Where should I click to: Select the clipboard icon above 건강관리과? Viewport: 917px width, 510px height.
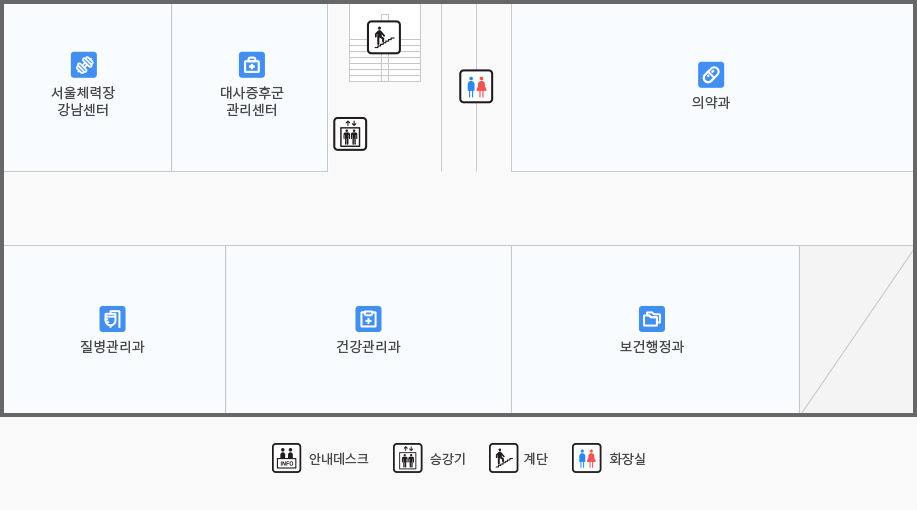[x=368, y=319]
